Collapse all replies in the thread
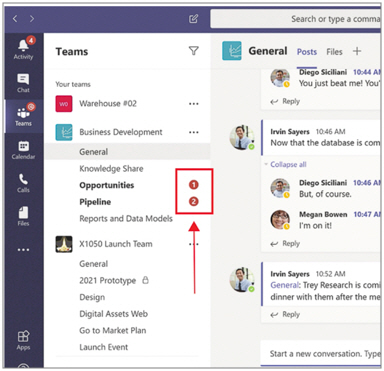Viewport: 384px width, 371px height. (x=288, y=164)
